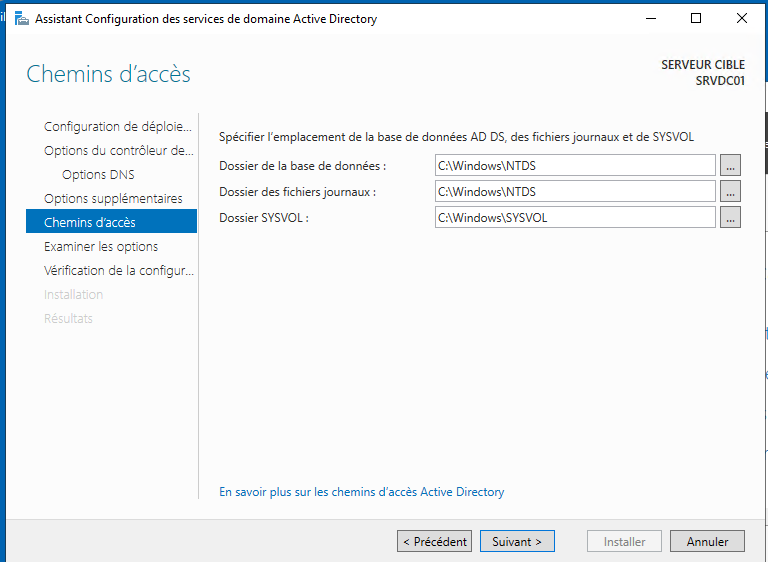768x562 pixels.
Task: Browse for the log files folder
Action: coord(730,191)
